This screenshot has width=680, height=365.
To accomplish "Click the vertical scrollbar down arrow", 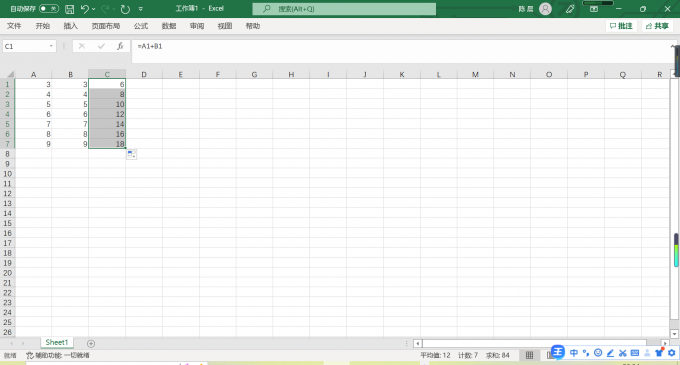I will click(674, 334).
